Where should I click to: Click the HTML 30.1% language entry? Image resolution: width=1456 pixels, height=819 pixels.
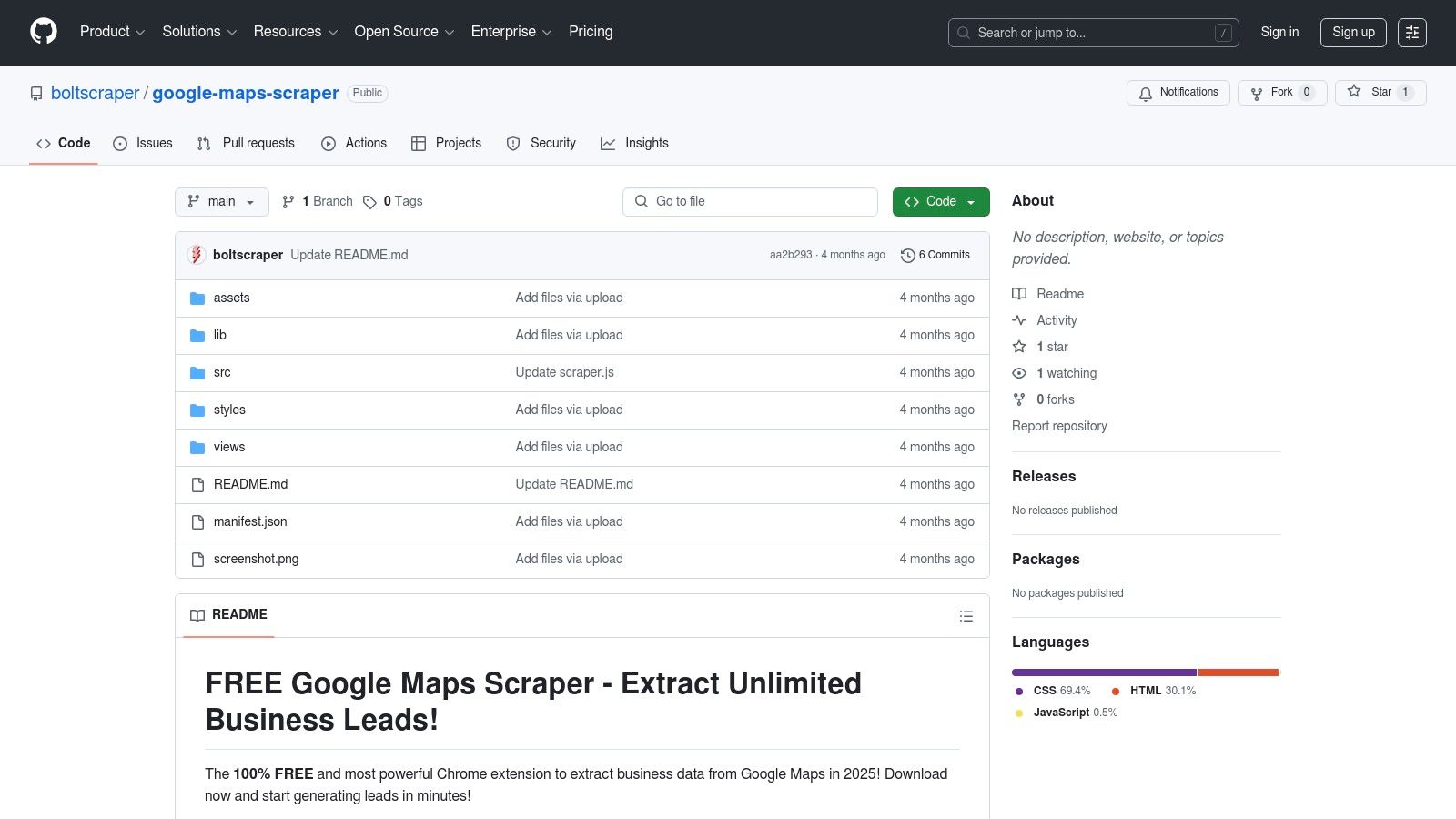pos(1154,691)
